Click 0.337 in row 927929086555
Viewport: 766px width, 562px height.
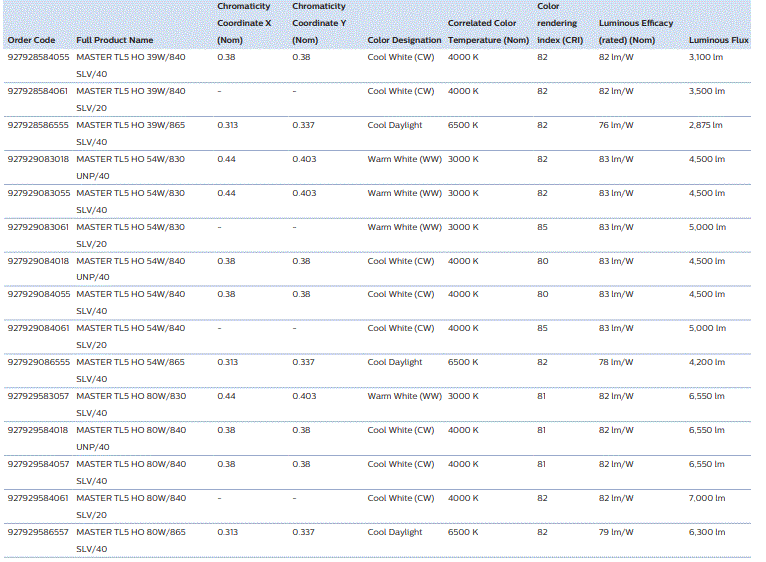coord(303,362)
